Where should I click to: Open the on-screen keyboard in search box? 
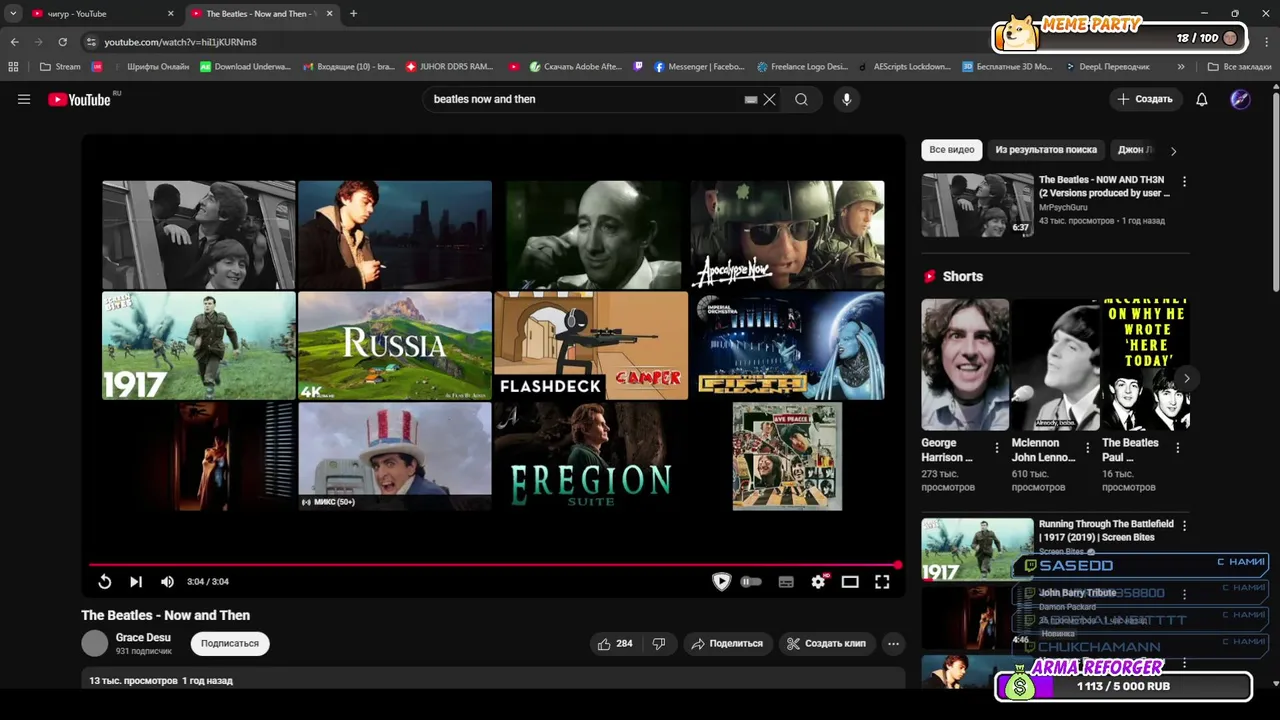point(751,99)
